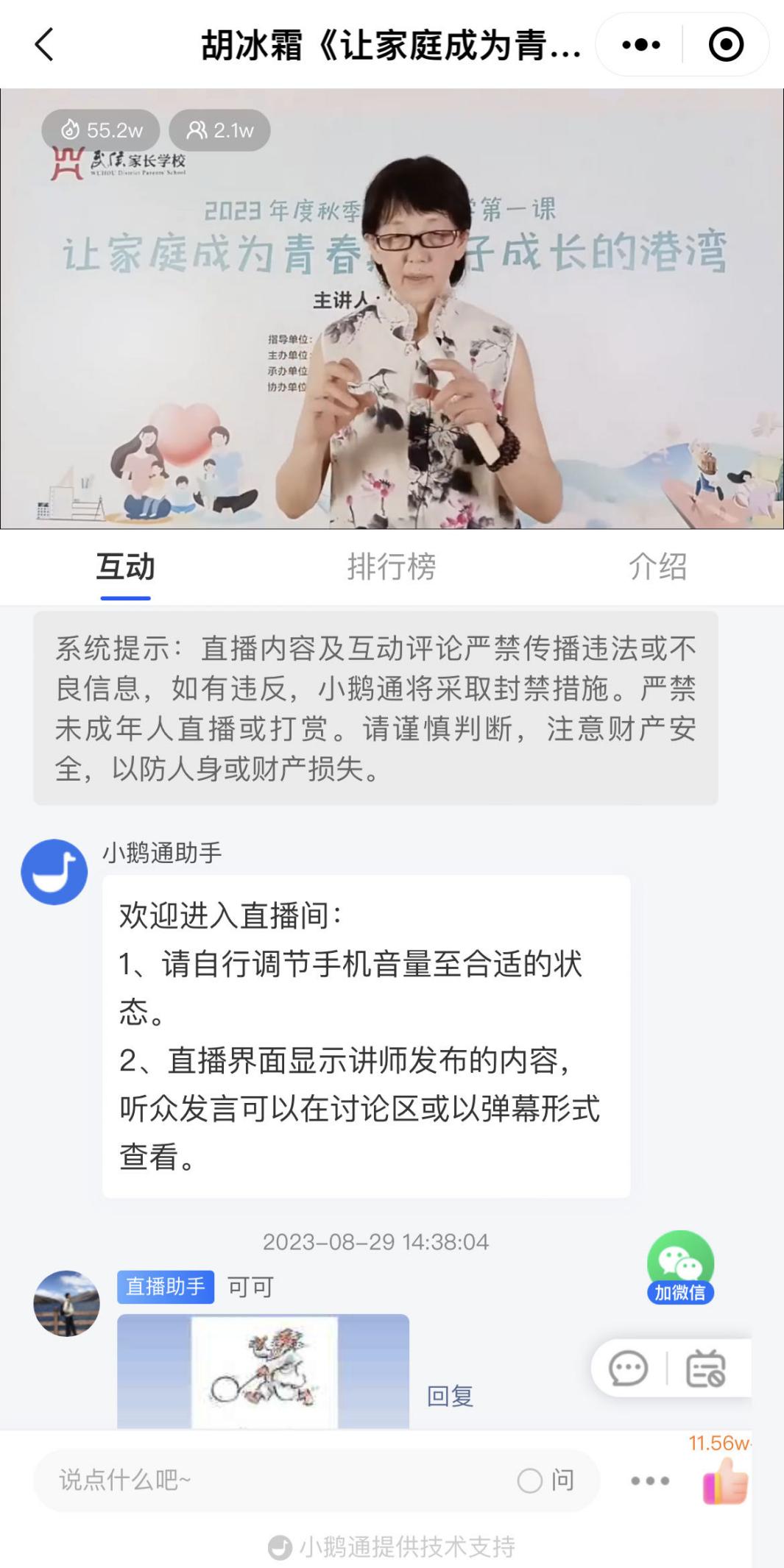784x1568 pixels.
Task: Switch to the 介绍 tab
Action: 657,567
